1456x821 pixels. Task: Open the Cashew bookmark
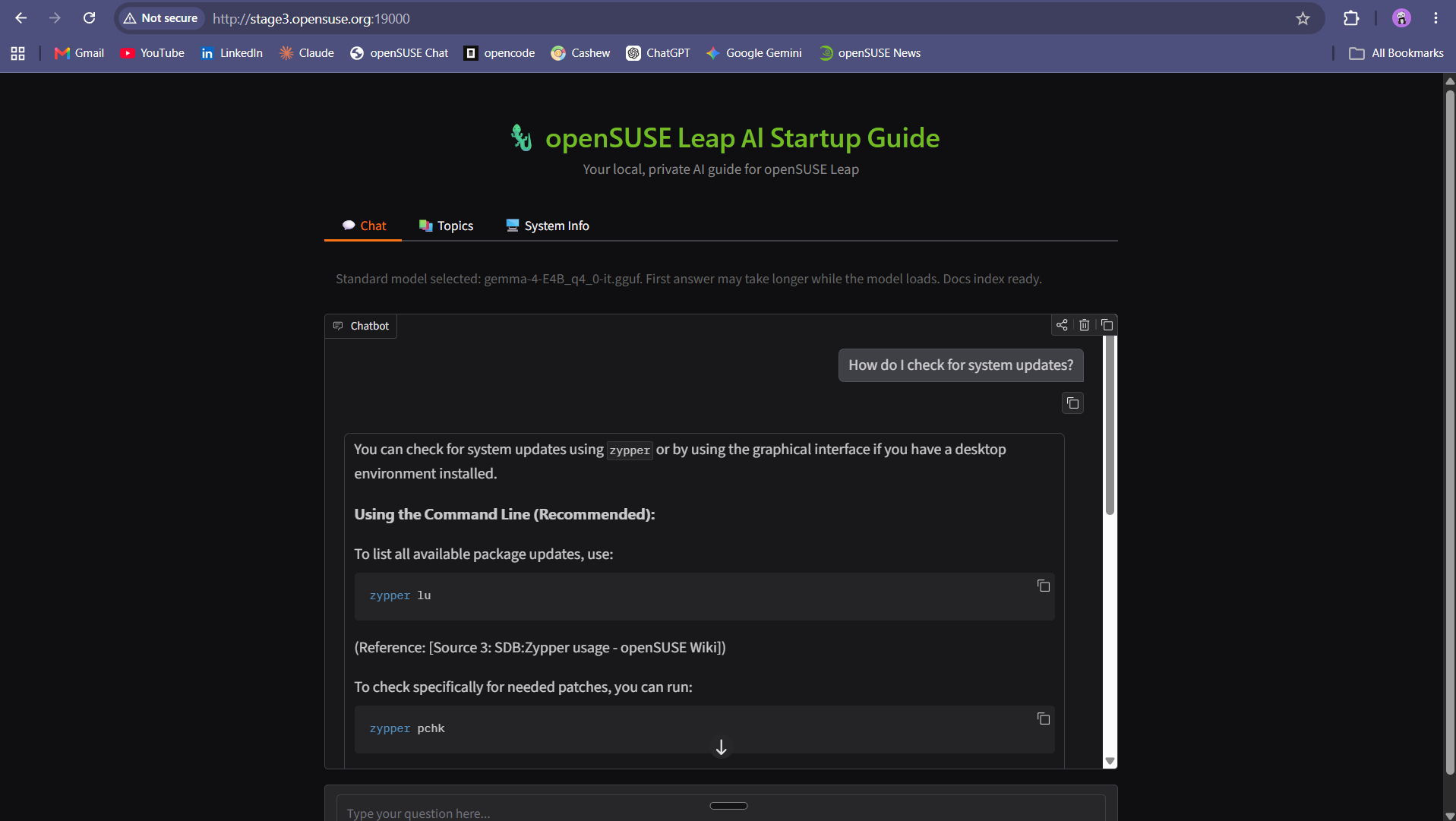pyautogui.click(x=581, y=53)
